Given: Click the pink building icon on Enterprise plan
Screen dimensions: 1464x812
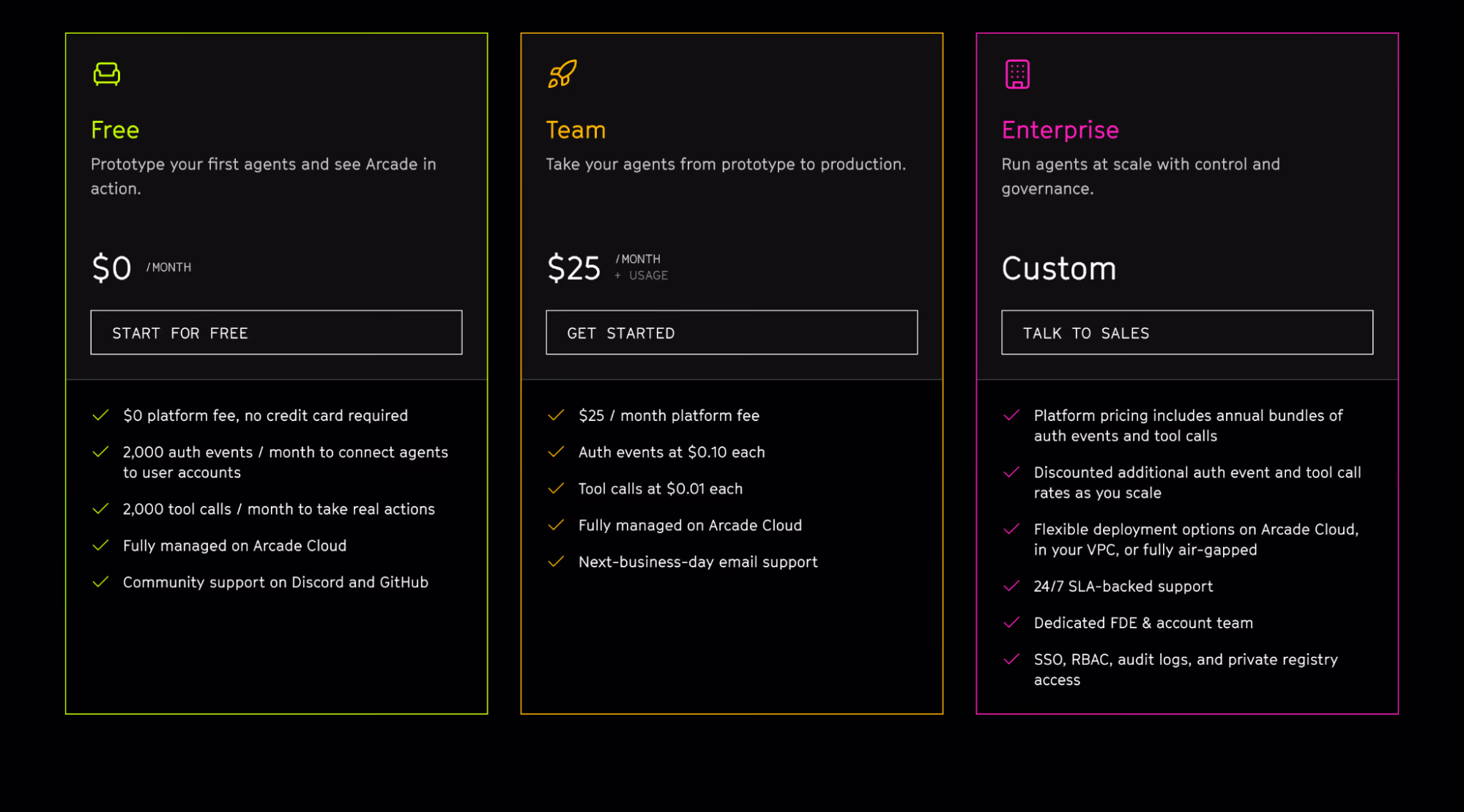Looking at the screenshot, I should click(x=1017, y=74).
